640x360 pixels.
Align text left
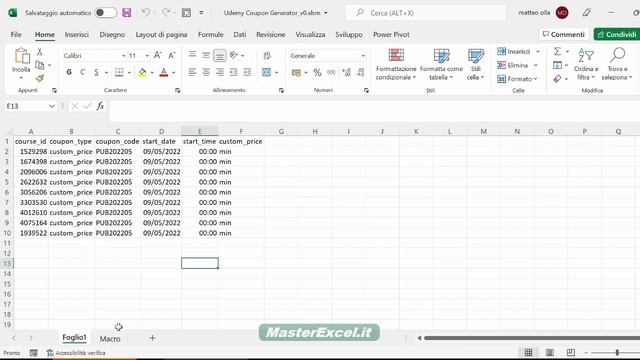(192, 72)
